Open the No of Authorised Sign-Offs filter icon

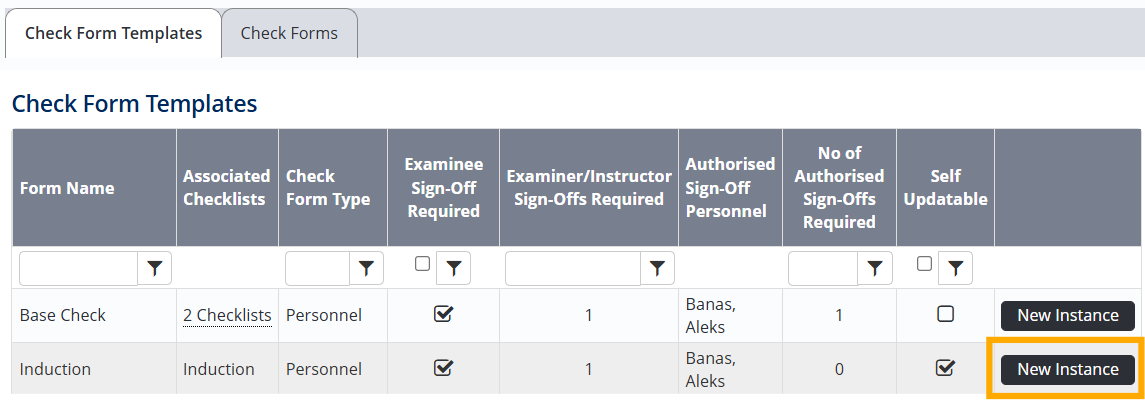click(x=875, y=268)
